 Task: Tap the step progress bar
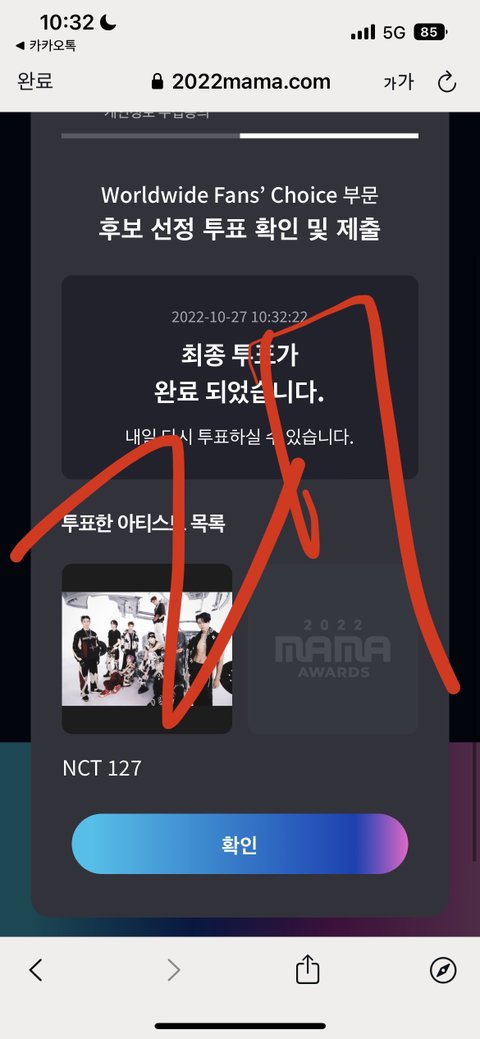coord(240,136)
